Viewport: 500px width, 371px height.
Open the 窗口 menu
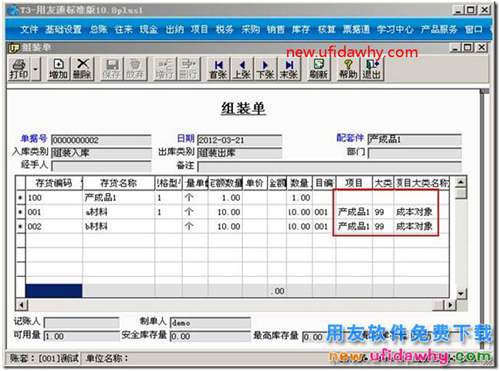point(474,29)
